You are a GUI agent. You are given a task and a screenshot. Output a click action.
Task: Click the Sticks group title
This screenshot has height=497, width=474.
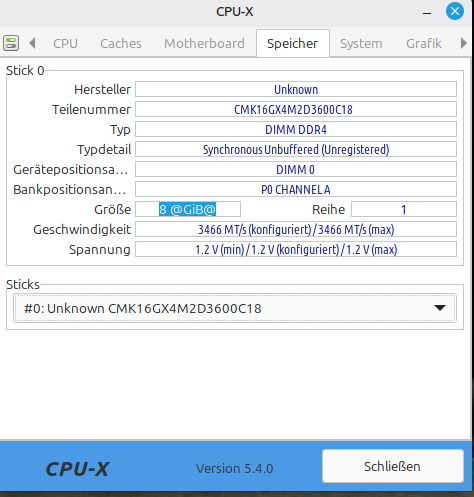point(23,284)
